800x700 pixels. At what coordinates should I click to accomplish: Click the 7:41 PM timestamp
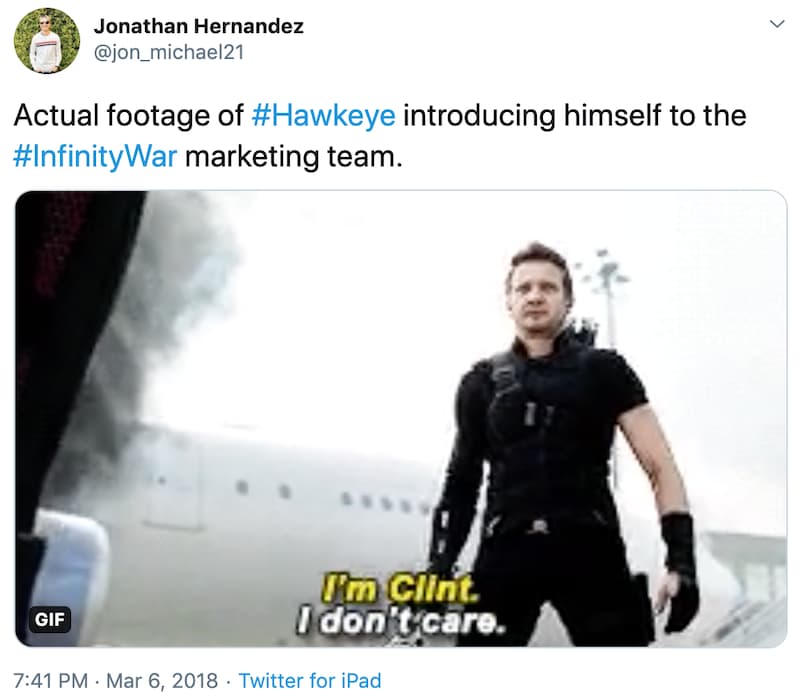tap(51, 681)
